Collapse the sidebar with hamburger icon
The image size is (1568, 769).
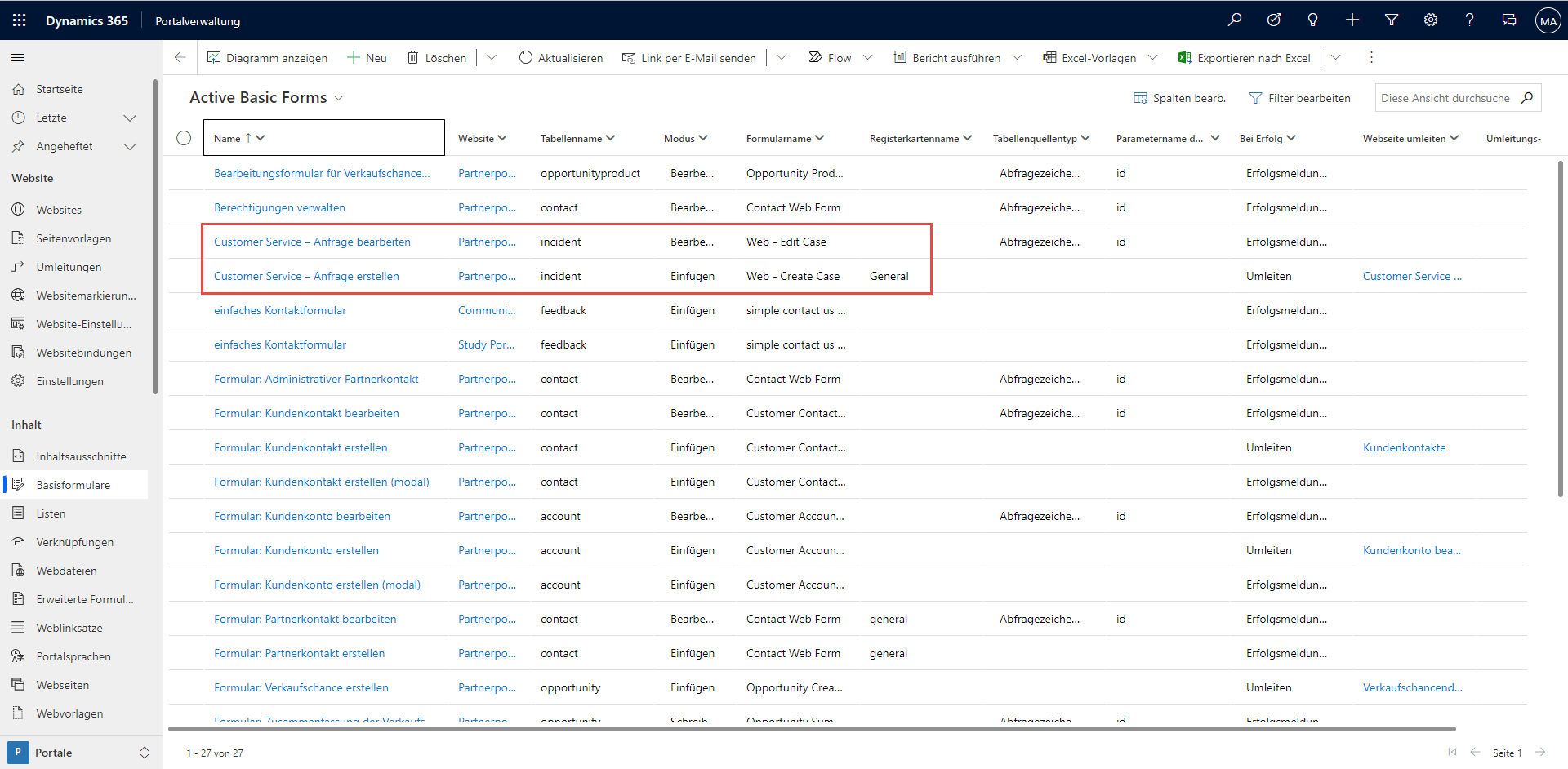18,58
